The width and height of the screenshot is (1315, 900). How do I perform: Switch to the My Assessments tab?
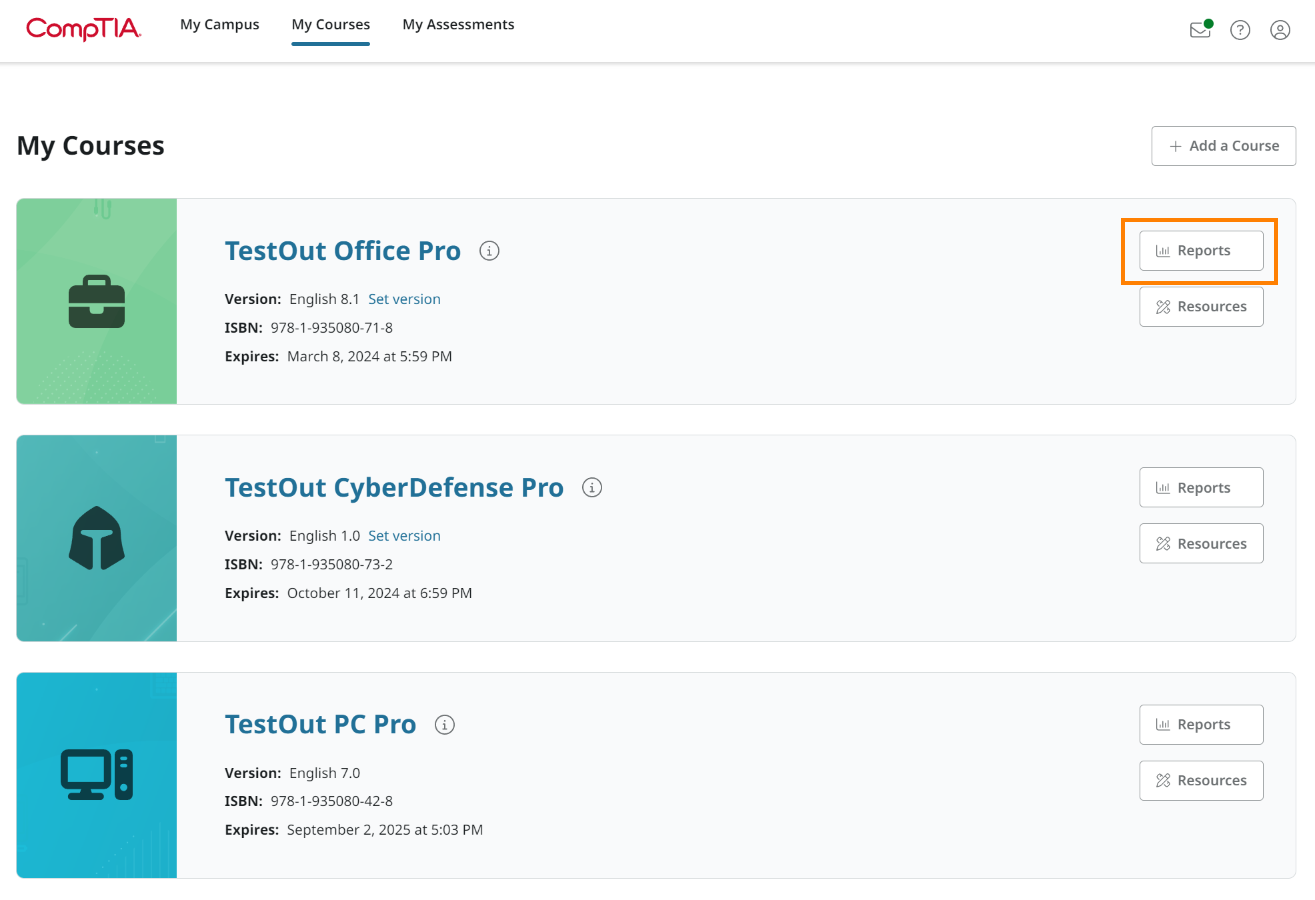coord(458,25)
